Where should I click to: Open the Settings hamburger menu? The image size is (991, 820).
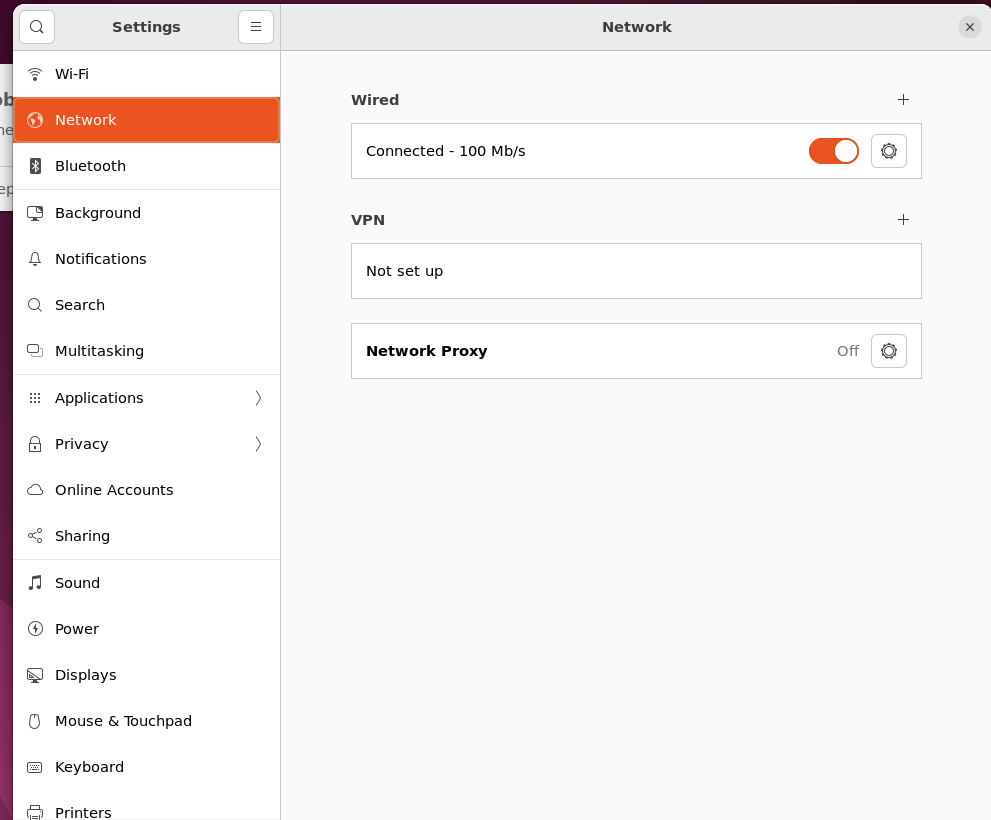click(x=255, y=27)
